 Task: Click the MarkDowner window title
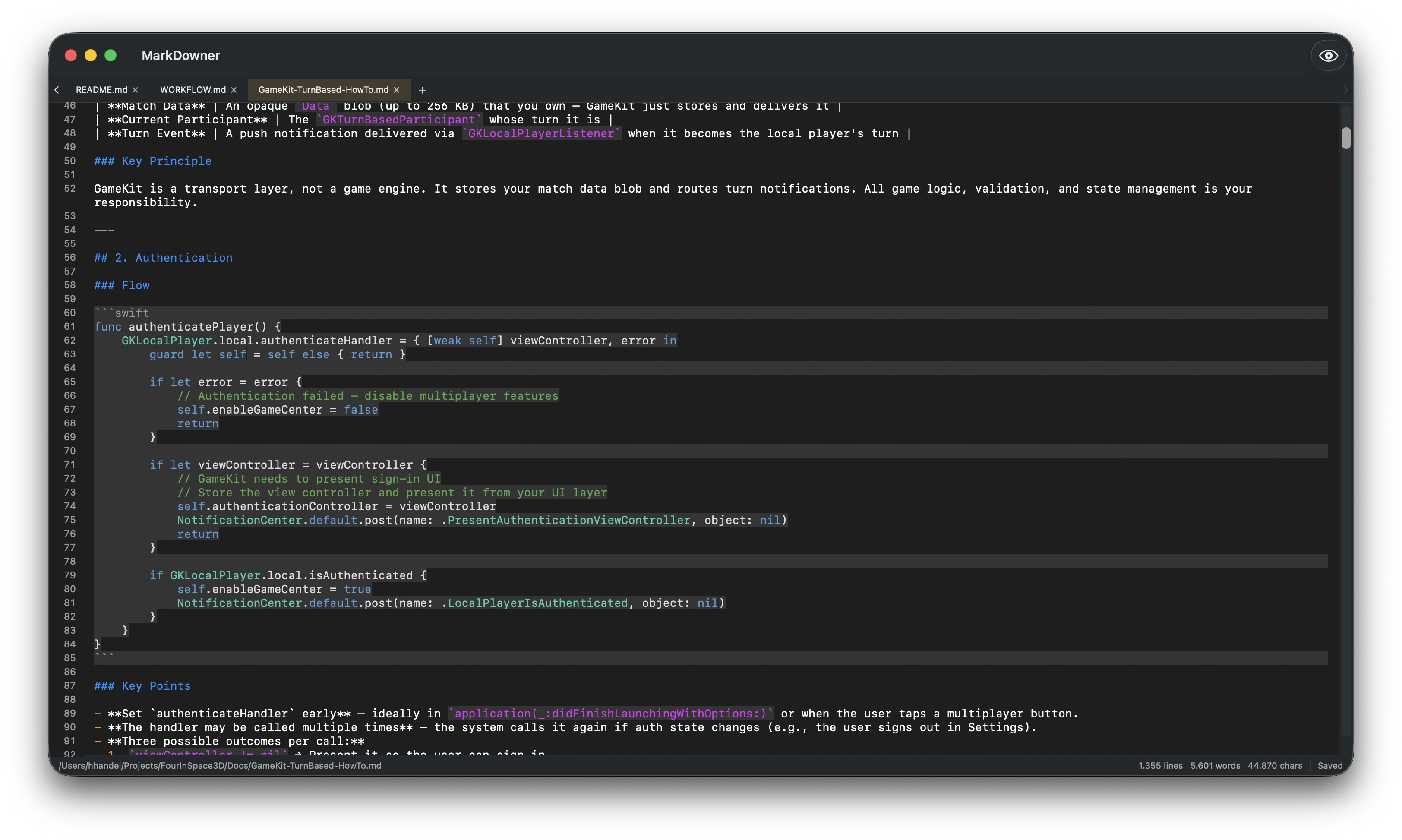click(180, 56)
